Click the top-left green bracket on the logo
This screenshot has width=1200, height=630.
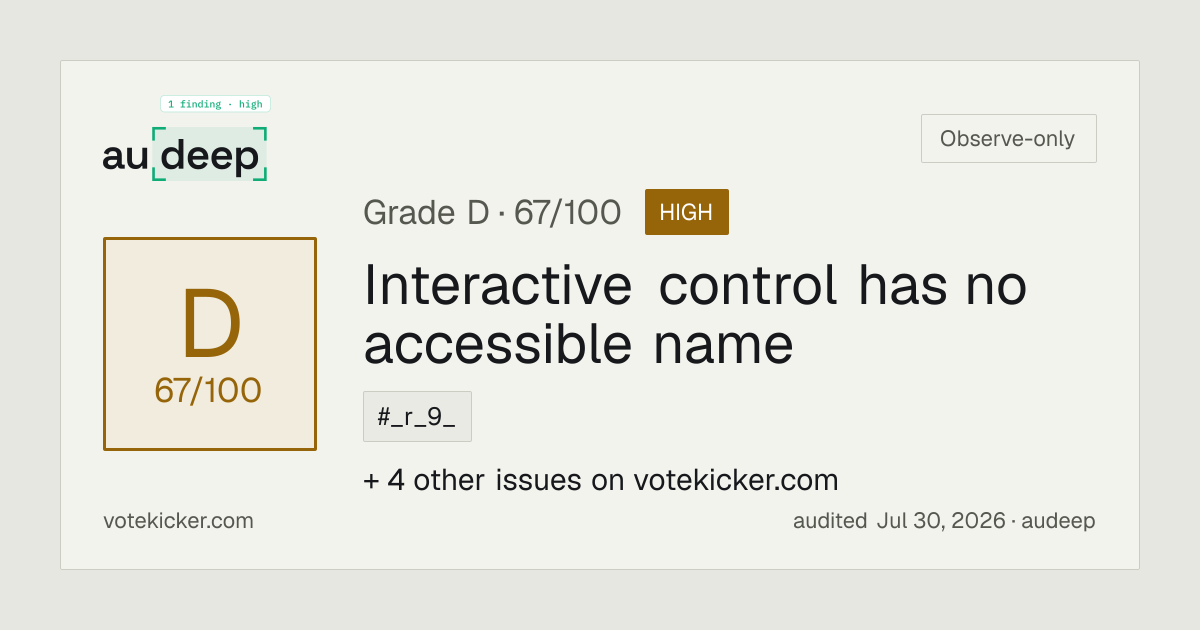tap(158, 133)
